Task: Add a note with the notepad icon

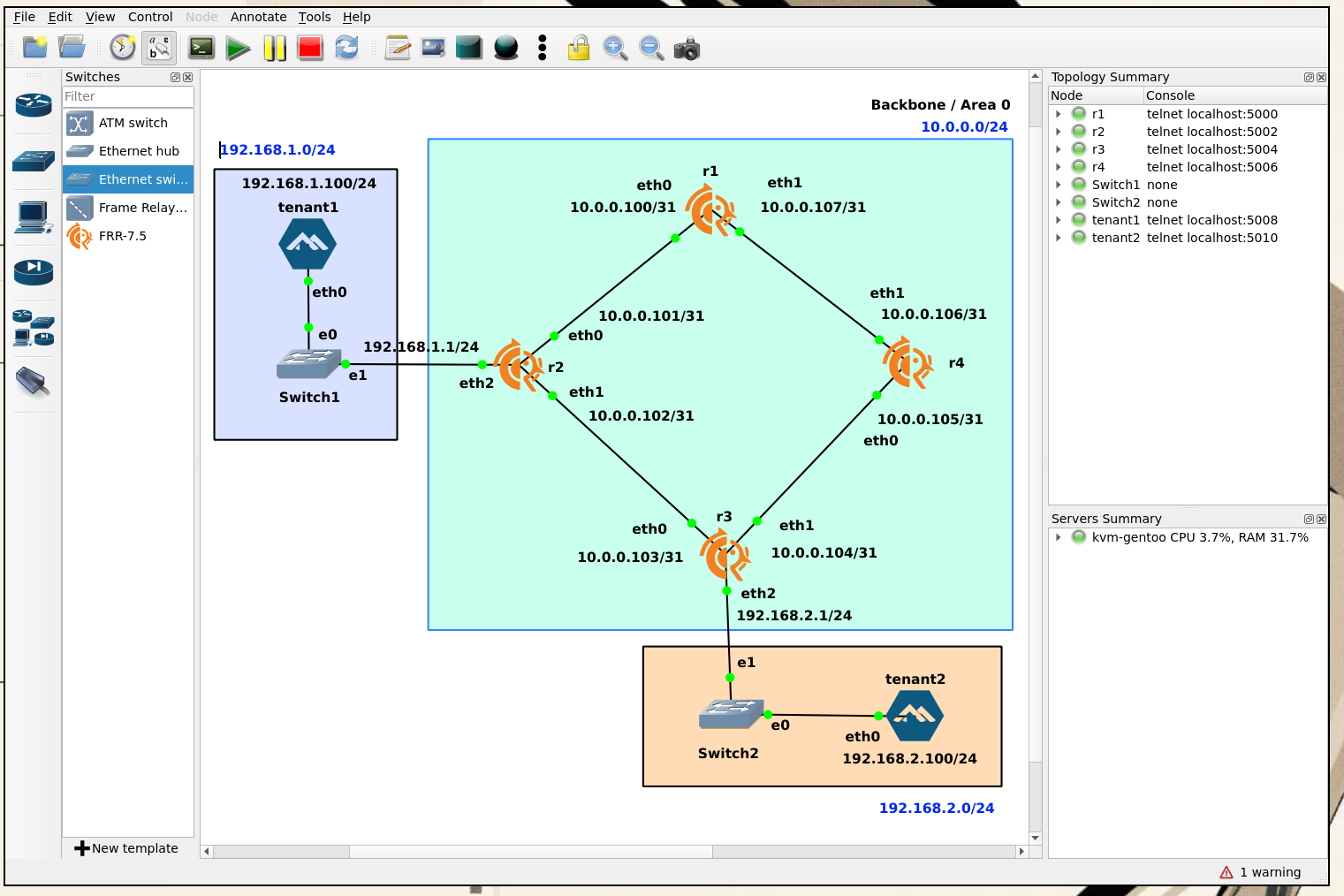Action: (398, 48)
